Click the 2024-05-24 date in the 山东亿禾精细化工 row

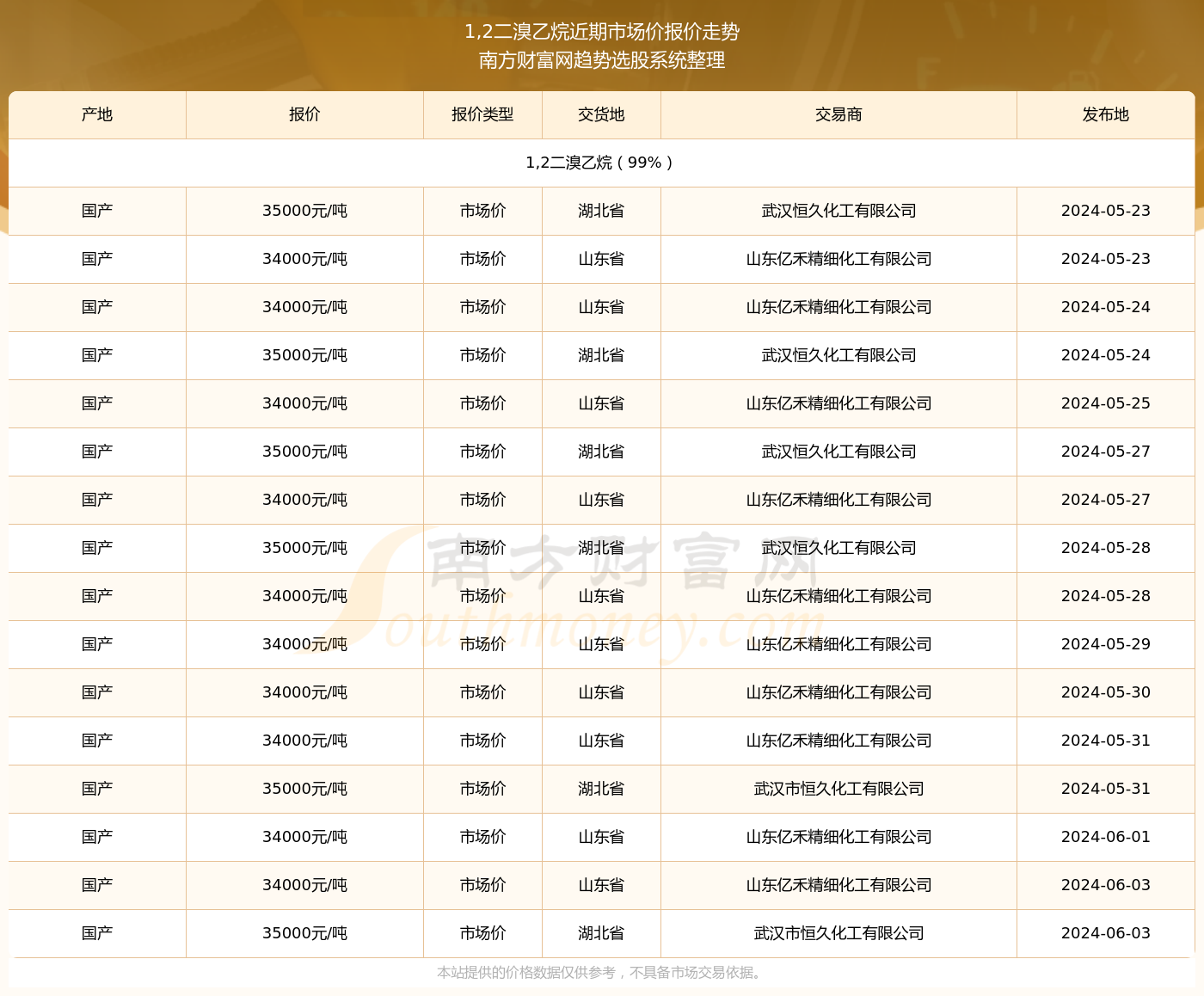tap(1105, 307)
